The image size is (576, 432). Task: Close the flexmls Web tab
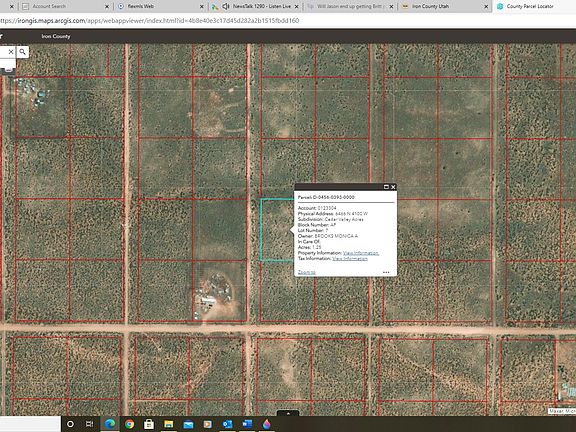coord(202,7)
